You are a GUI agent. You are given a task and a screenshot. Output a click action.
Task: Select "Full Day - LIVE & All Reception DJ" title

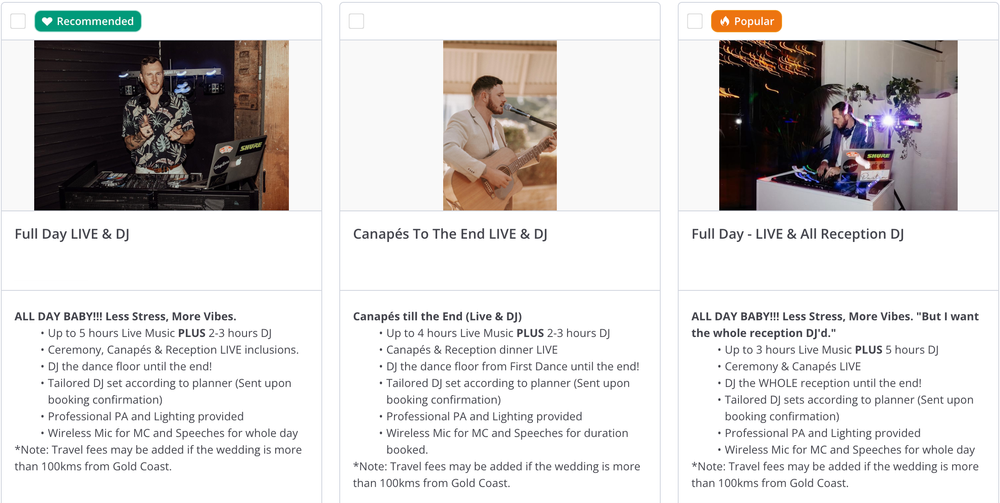pos(797,234)
